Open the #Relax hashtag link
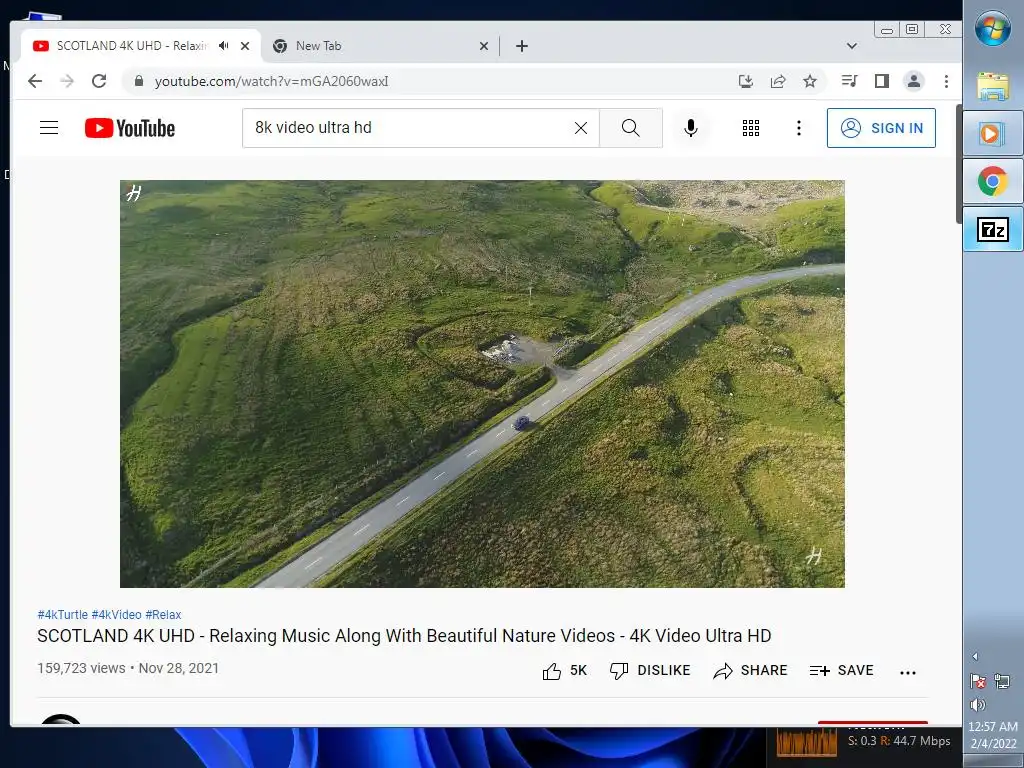The image size is (1024, 768). [x=163, y=615]
